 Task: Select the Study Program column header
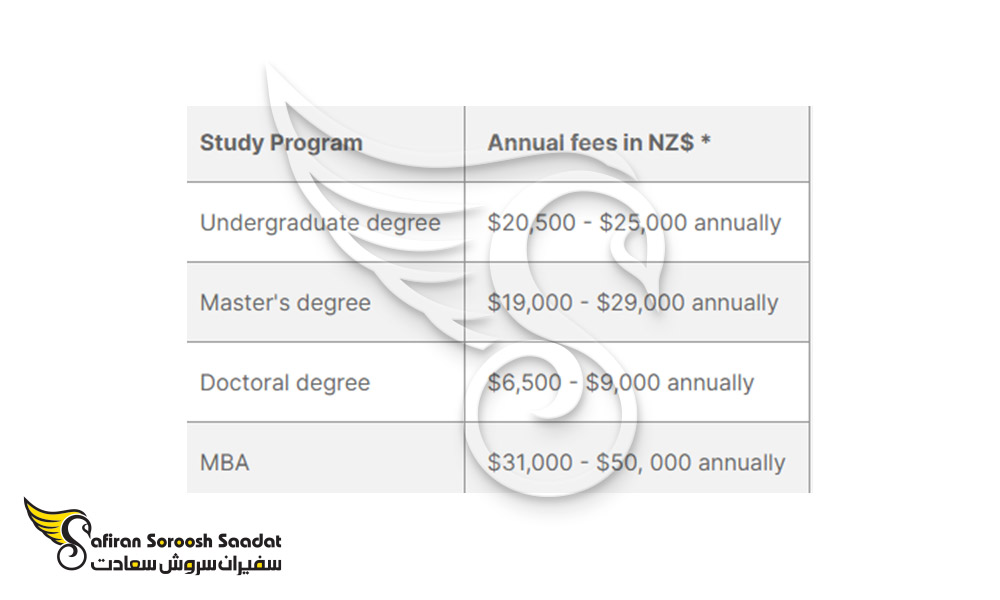click(x=281, y=143)
